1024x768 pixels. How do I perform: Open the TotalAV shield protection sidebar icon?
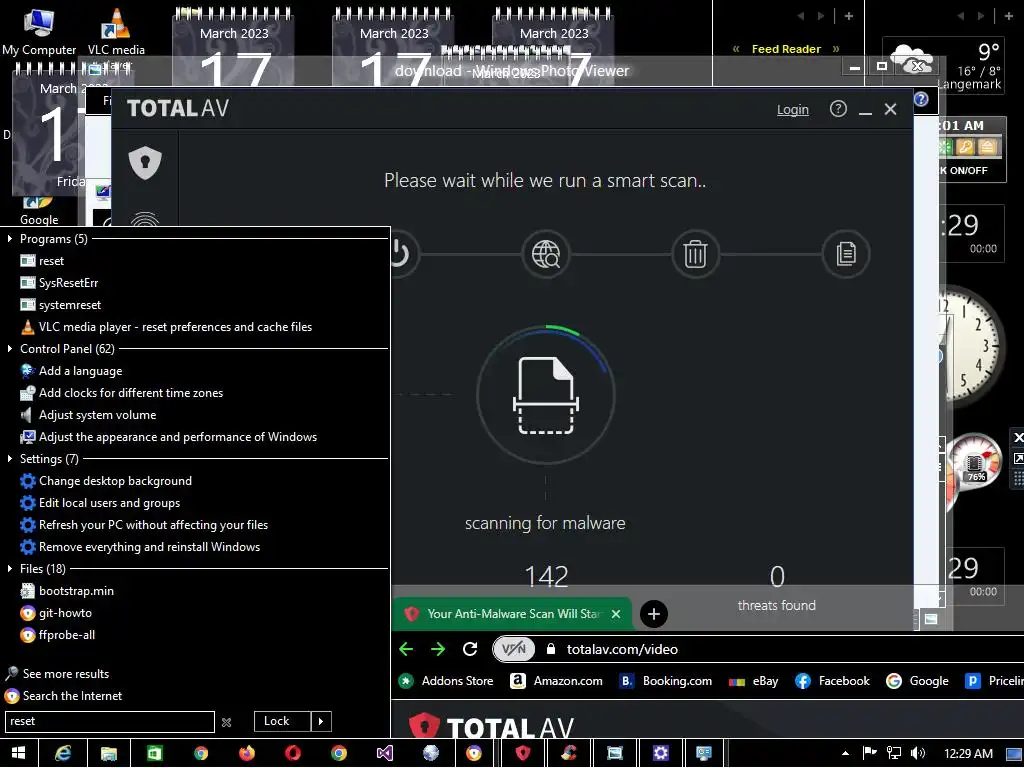(x=145, y=163)
